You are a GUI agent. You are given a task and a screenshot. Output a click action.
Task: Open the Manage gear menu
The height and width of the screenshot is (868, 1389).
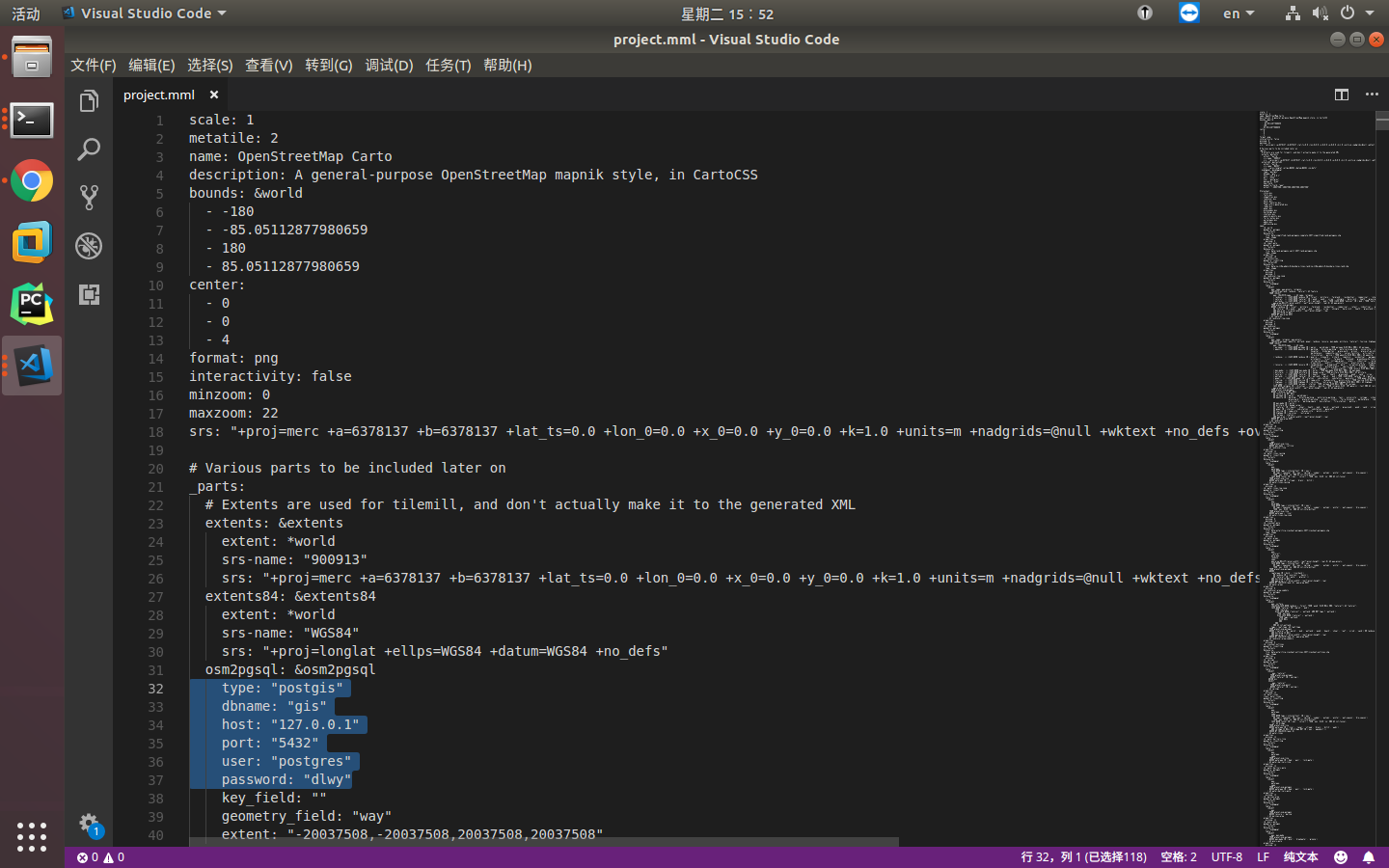coord(89,823)
